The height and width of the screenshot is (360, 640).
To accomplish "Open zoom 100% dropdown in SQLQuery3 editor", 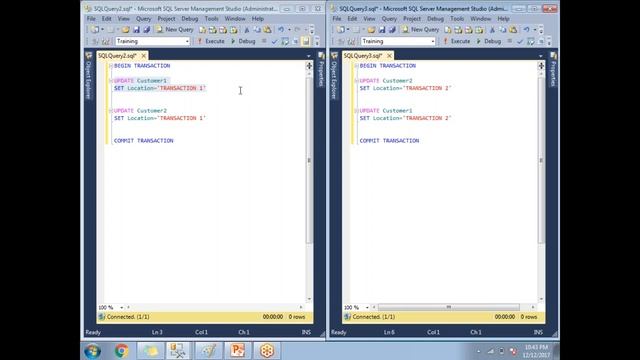I will click(367, 307).
